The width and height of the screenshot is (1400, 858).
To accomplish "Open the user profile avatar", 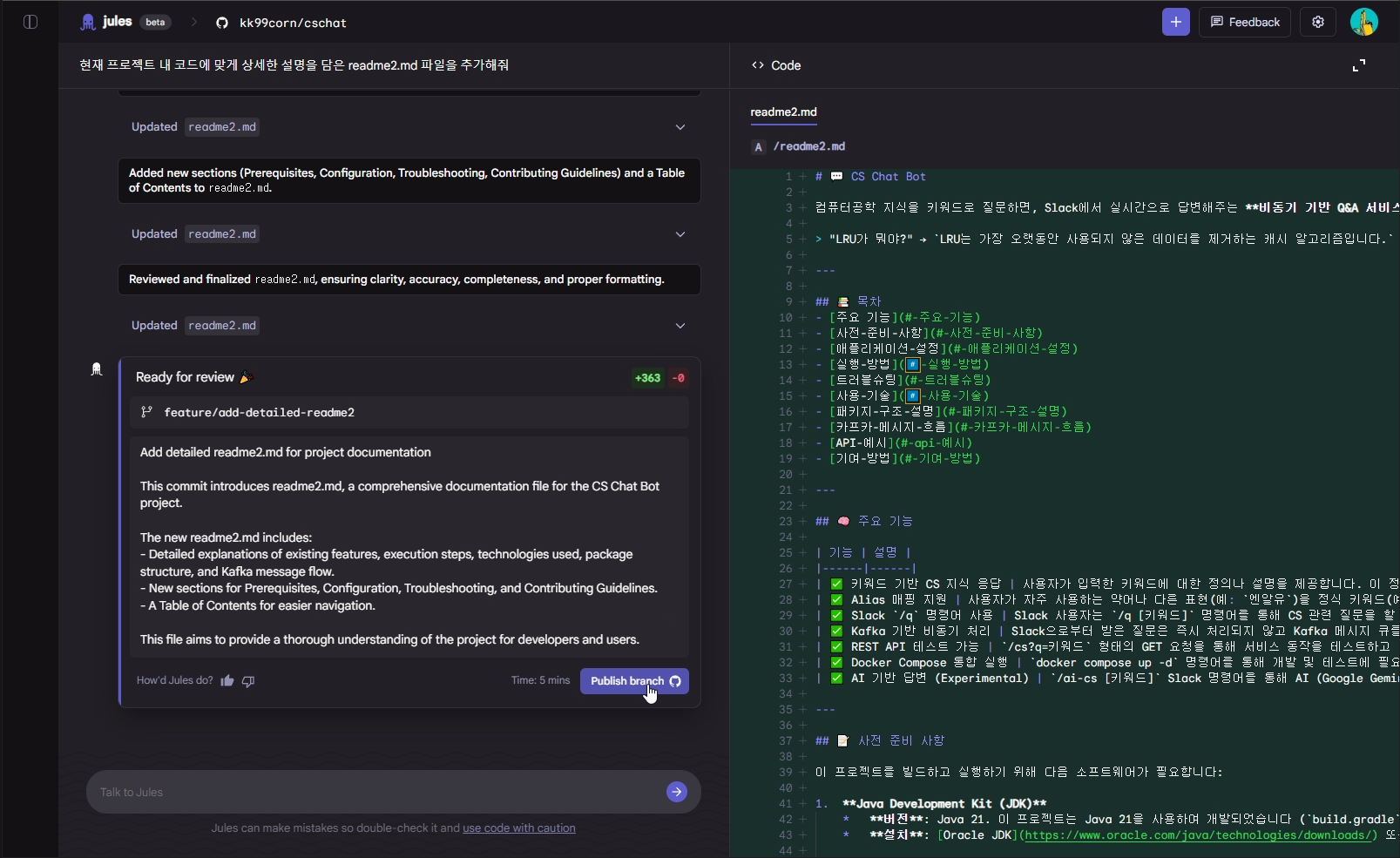I will coord(1364,22).
